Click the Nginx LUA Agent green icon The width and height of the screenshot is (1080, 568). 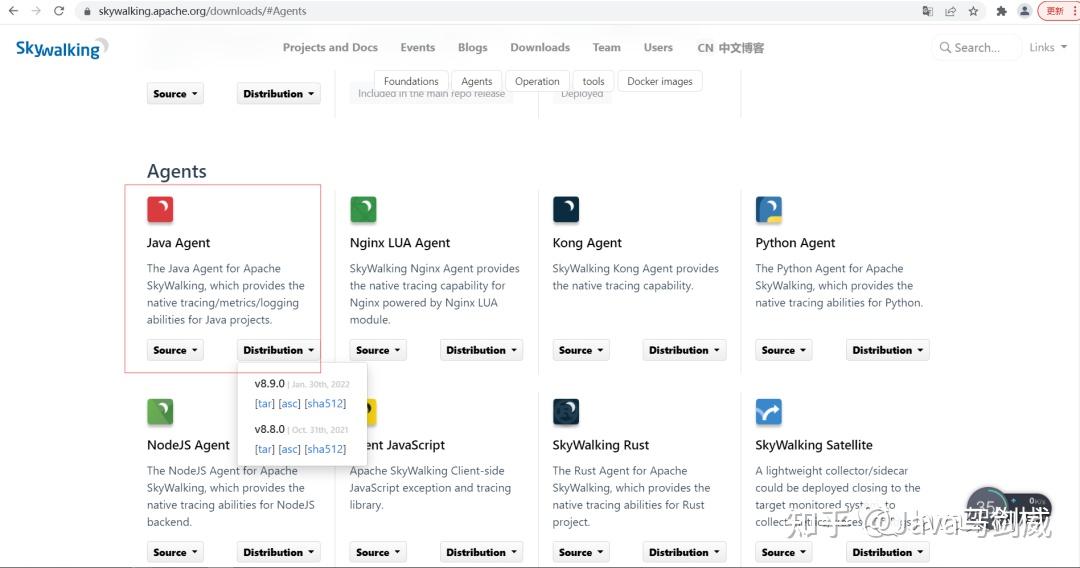click(x=363, y=209)
